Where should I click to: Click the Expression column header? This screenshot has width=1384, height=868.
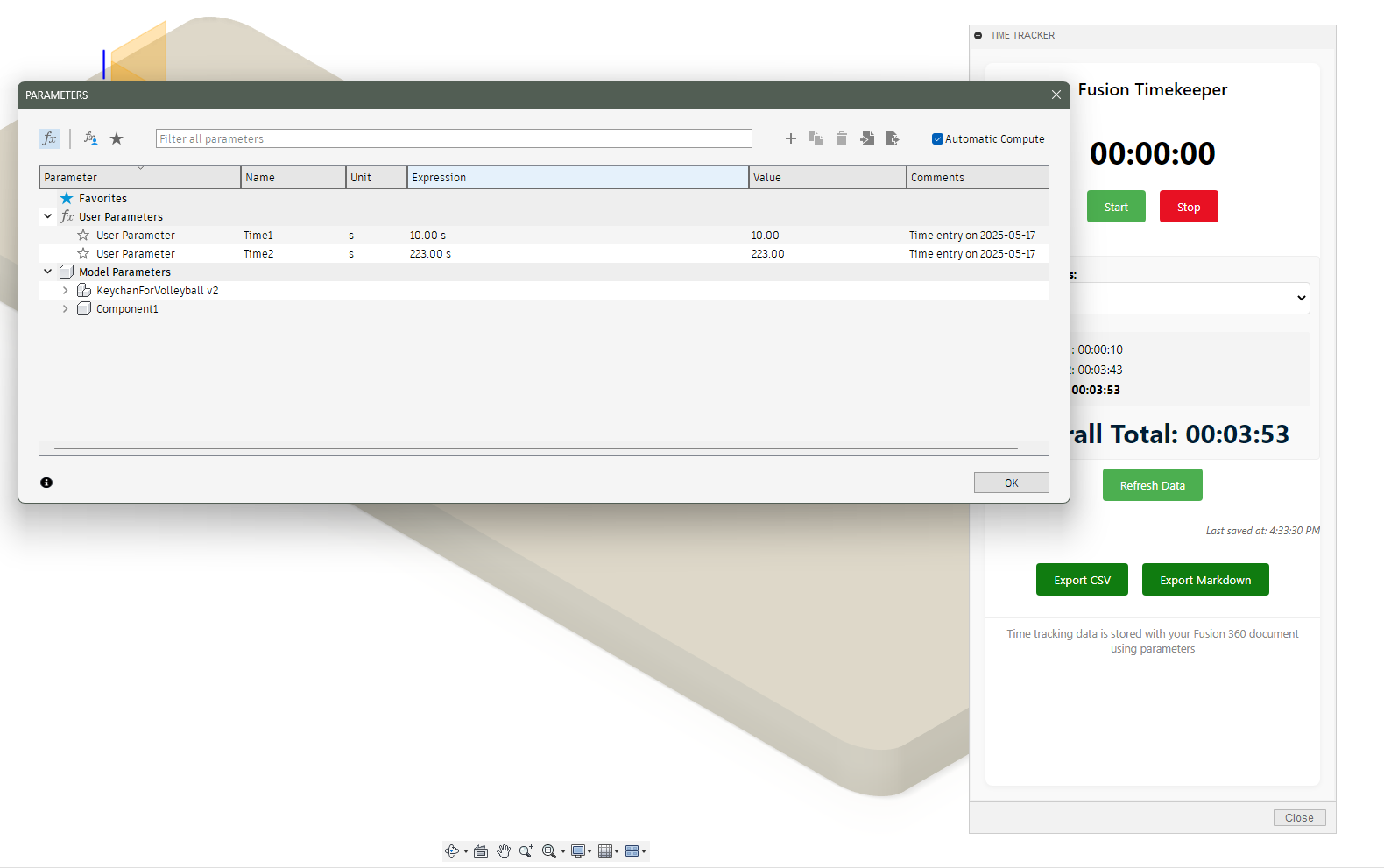coord(578,177)
